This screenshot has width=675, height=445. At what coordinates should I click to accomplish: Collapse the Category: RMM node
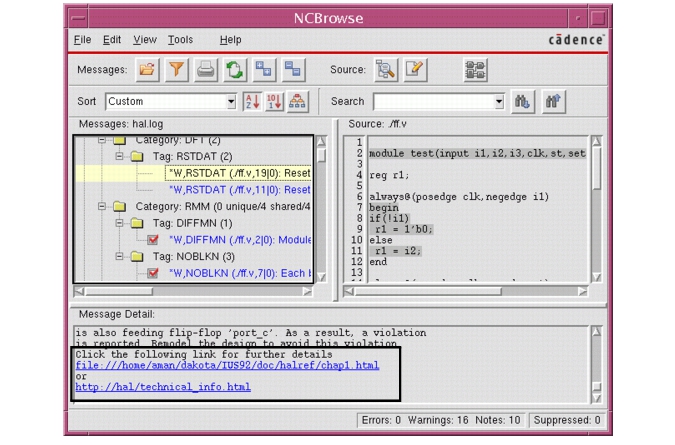102,206
